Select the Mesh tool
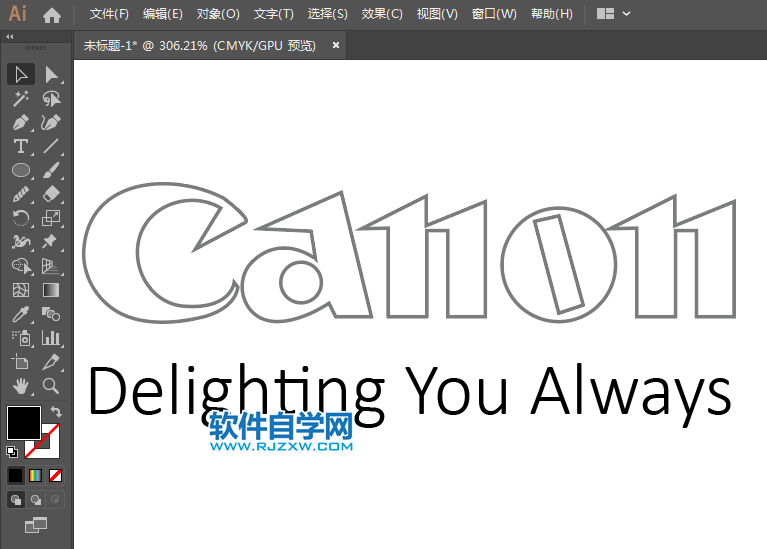Image resolution: width=767 pixels, height=549 pixels. pos(21,290)
